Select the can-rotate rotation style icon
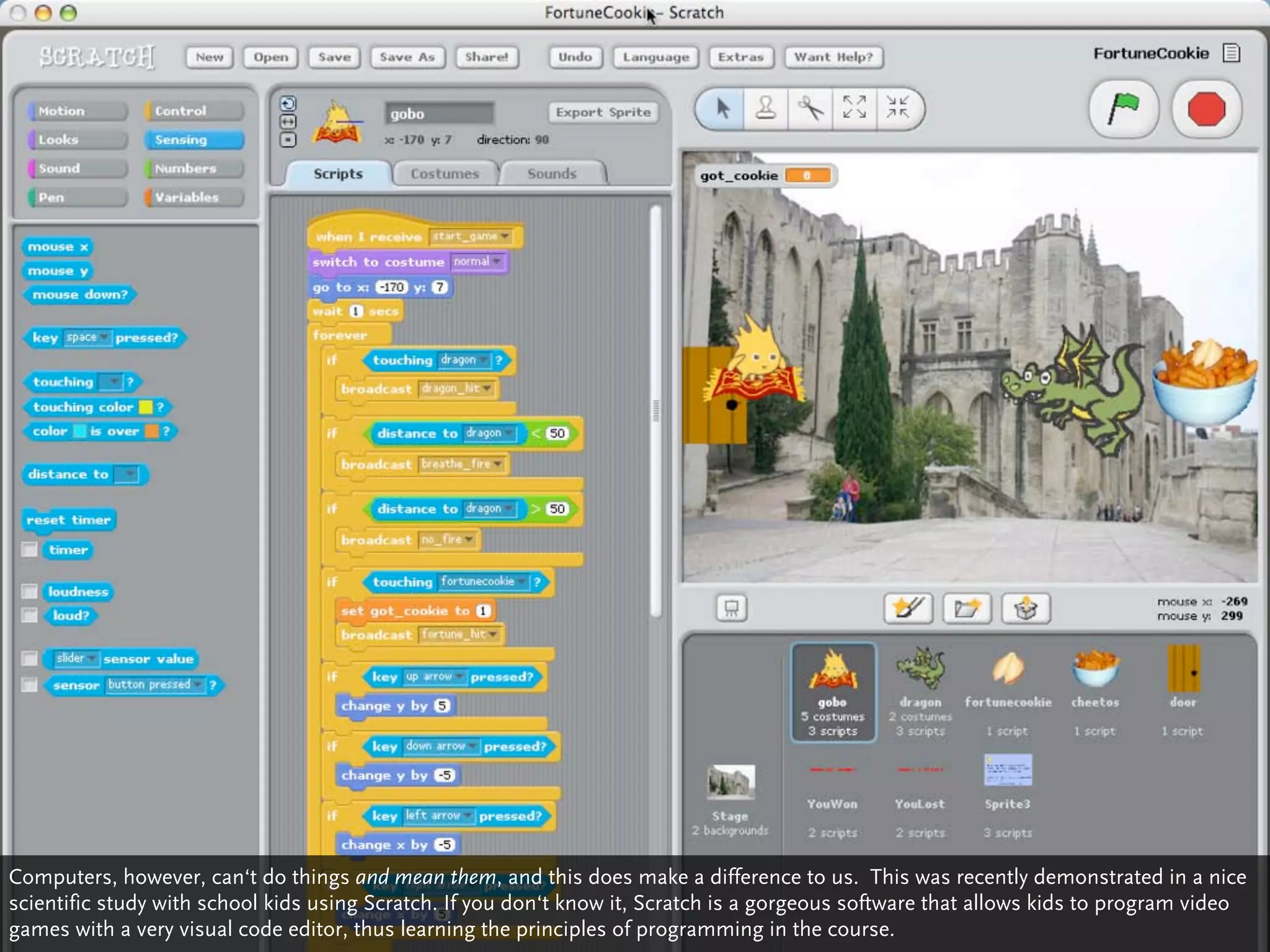 click(288, 104)
